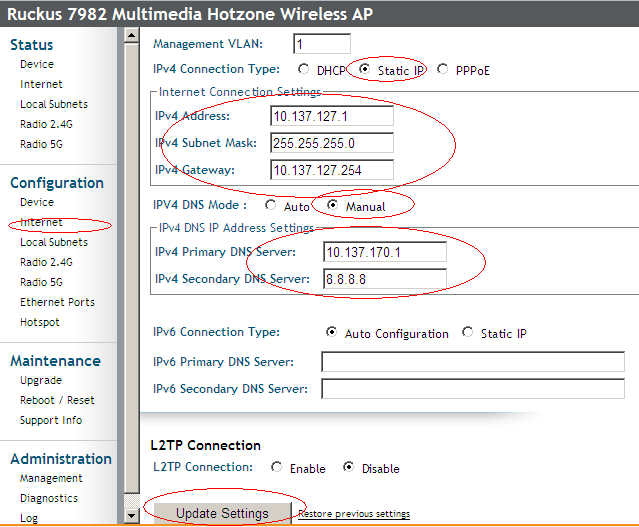Choose IPv6 Auto Configuration
Screen dimensions: 639x527
[331, 332]
